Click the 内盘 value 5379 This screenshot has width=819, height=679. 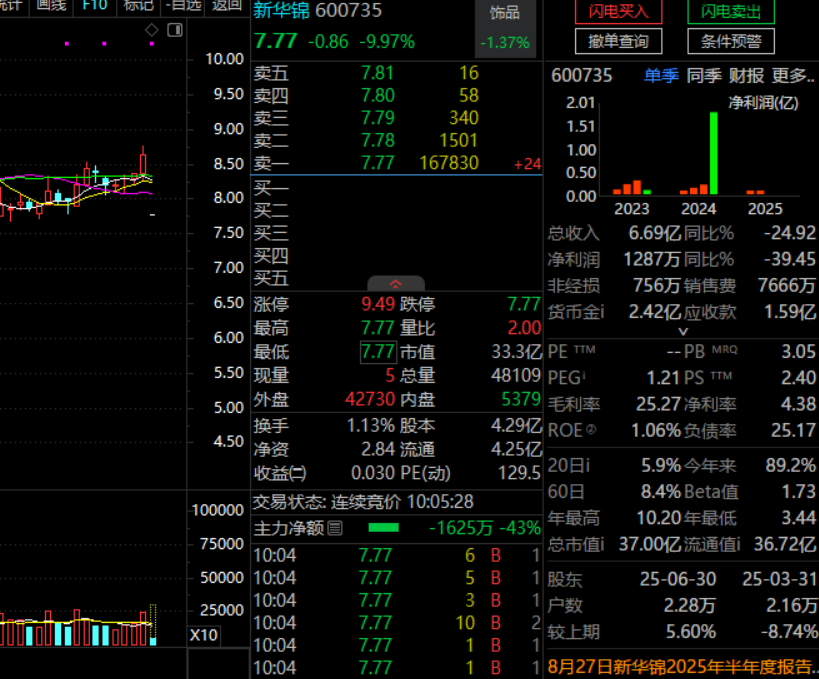pyautogui.click(x=521, y=400)
